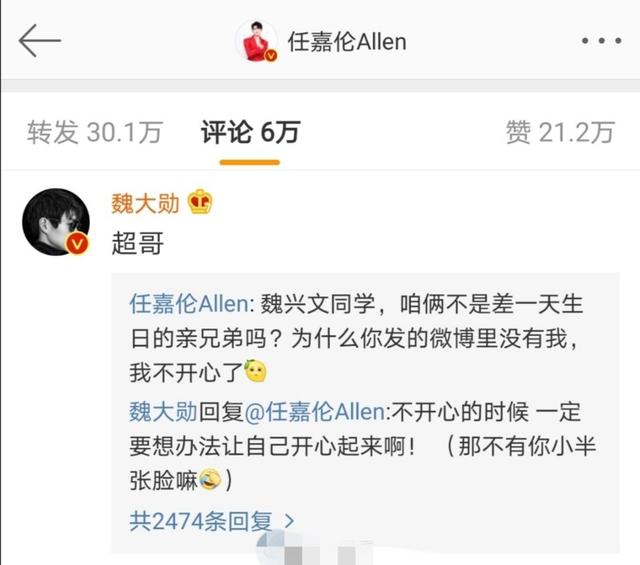Tap the back arrow icon

pos(40,40)
